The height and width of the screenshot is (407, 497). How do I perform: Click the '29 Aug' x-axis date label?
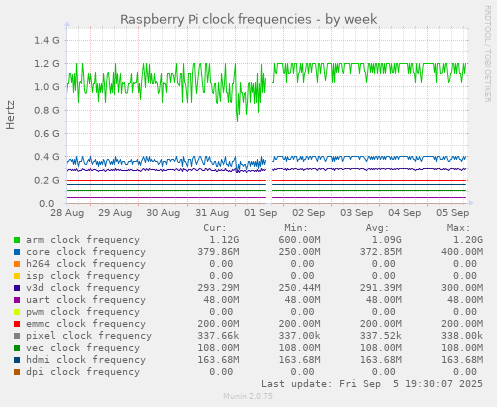point(115,213)
